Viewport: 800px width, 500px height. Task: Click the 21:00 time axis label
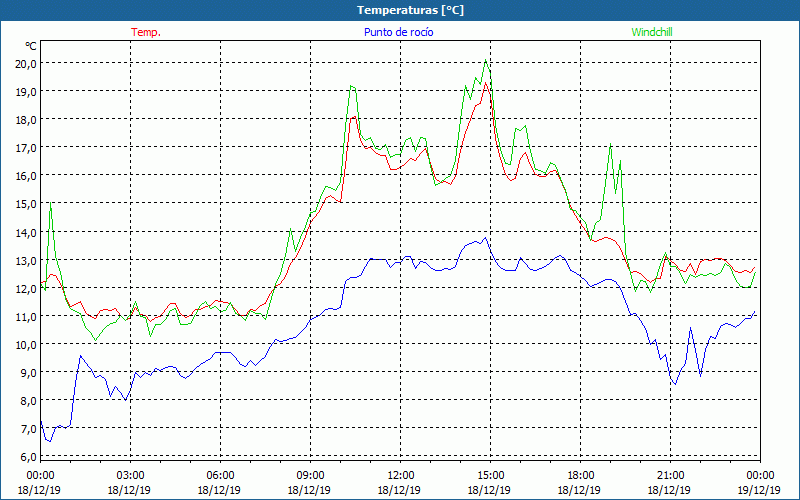670,476
